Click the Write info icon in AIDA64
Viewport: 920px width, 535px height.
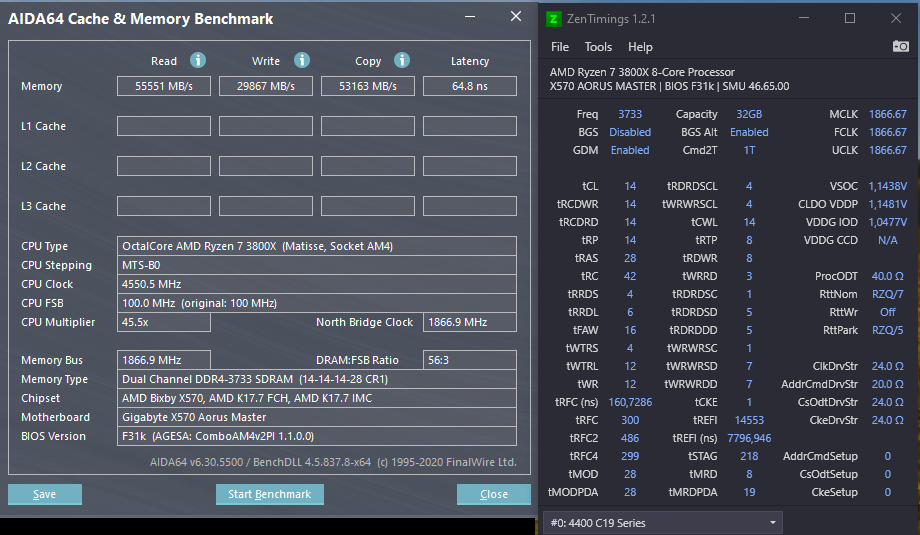302,60
